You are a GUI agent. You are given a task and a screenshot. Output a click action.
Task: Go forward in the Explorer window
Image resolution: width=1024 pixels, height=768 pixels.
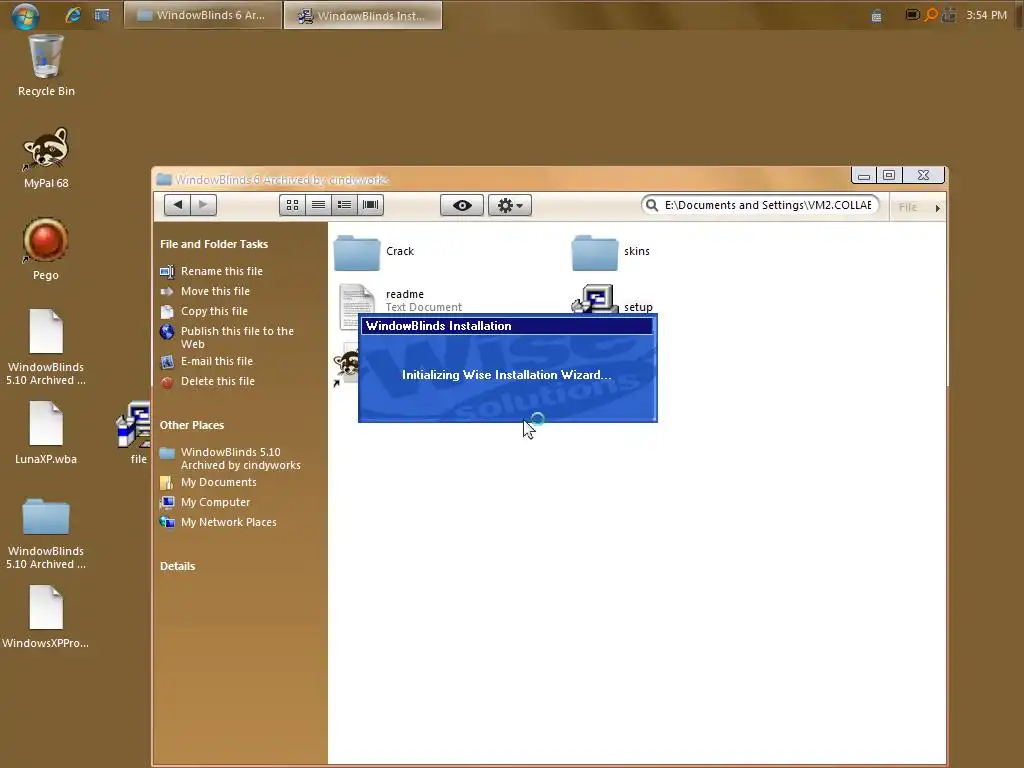[x=203, y=205]
